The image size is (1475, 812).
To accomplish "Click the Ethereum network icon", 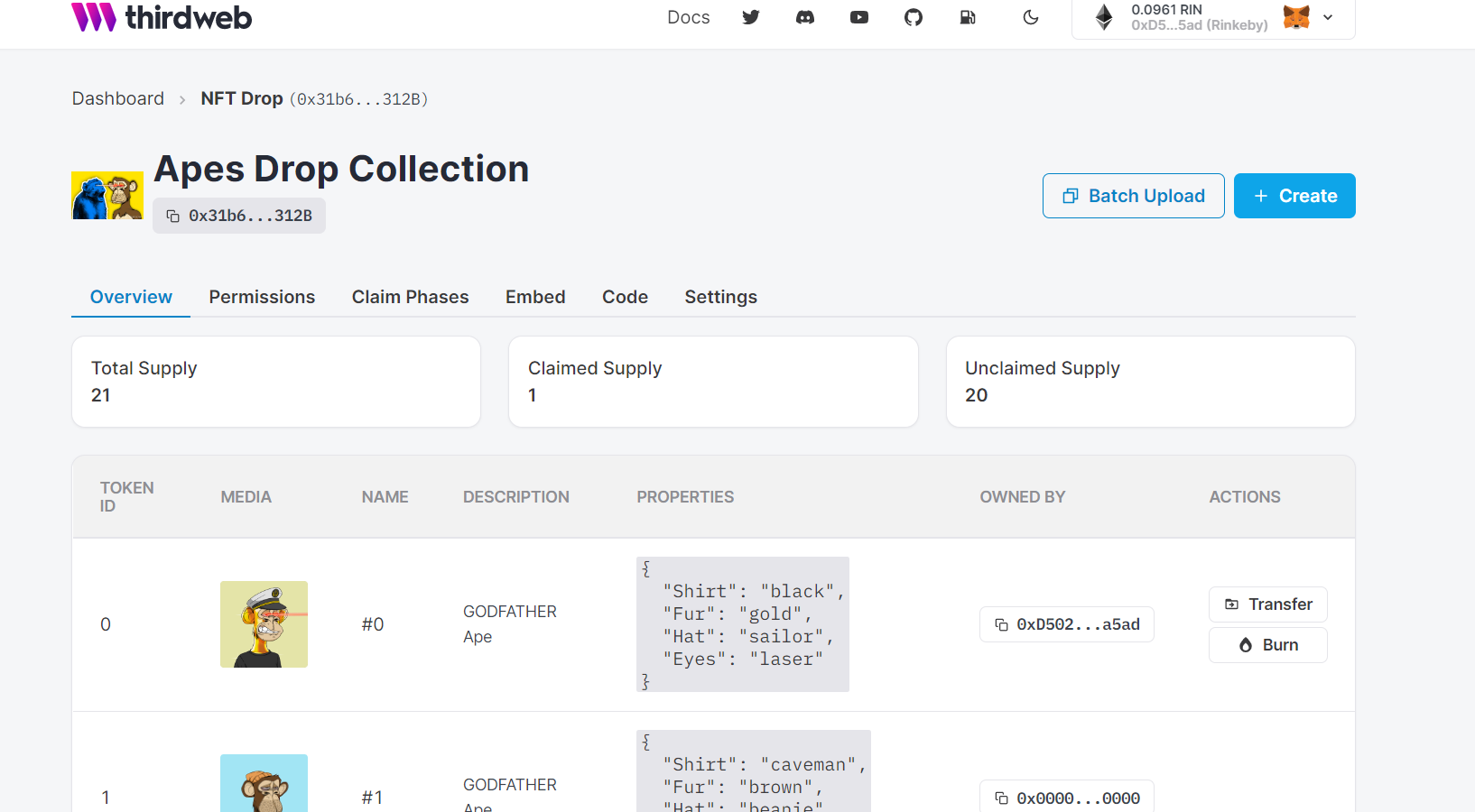I will coord(1104,17).
